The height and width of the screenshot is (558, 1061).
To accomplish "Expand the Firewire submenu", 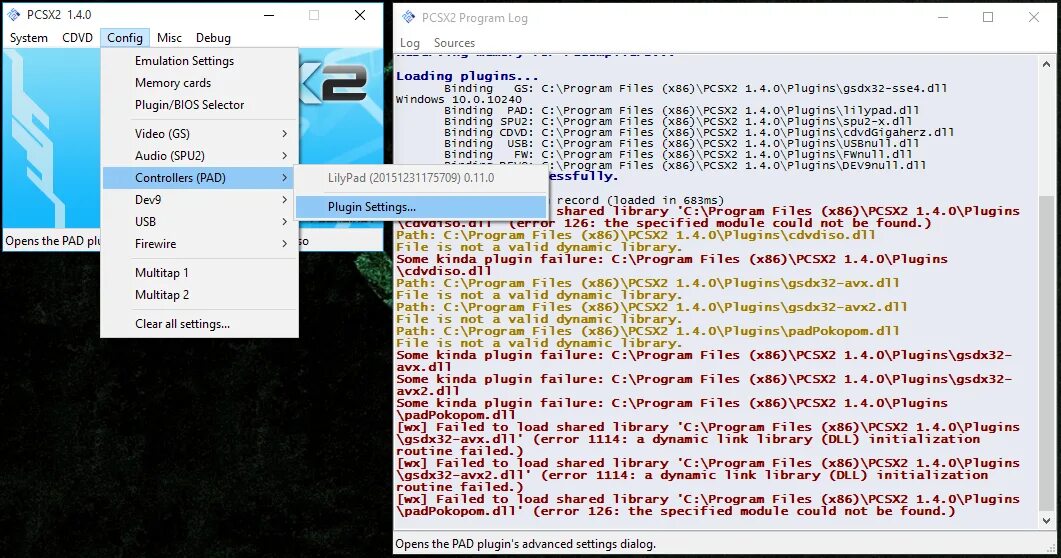I will tap(200, 243).
